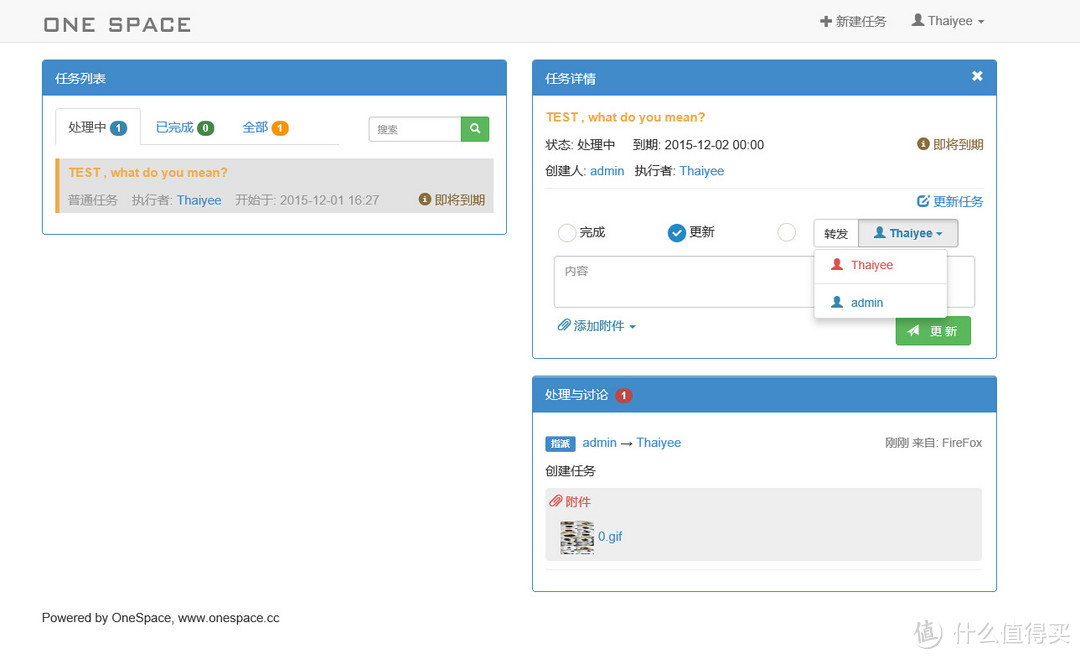This screenshot has width=1080, height=659.
Task: Select the radio button before 转发
Action: point(786,233)
